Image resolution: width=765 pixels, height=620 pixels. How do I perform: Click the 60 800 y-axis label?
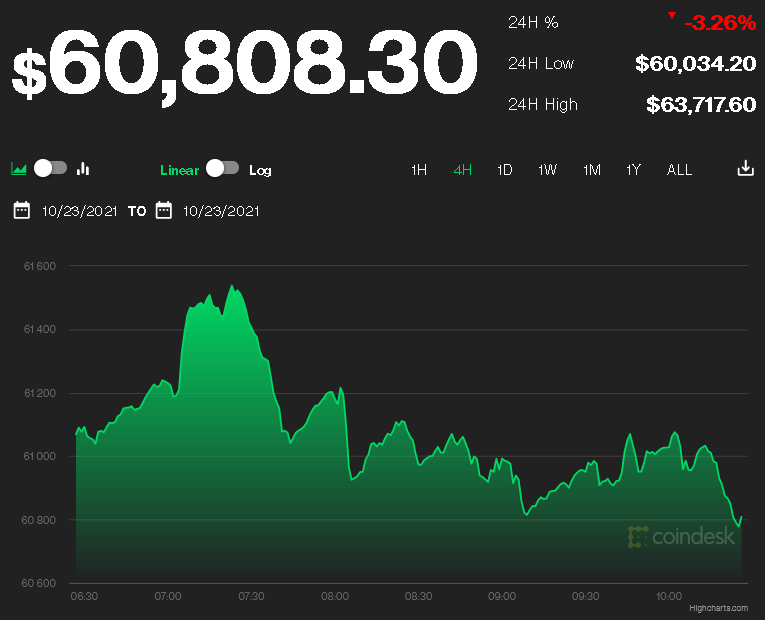point(39,520)
